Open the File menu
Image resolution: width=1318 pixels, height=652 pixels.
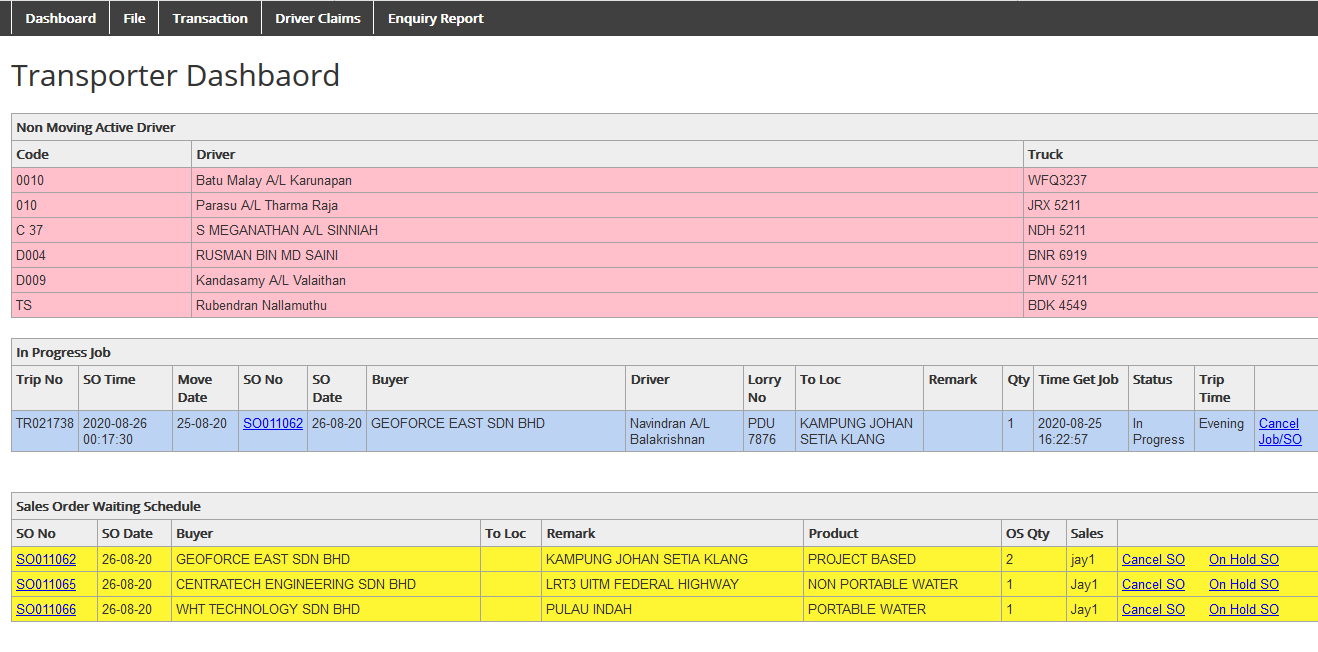(x=134, y=18)
